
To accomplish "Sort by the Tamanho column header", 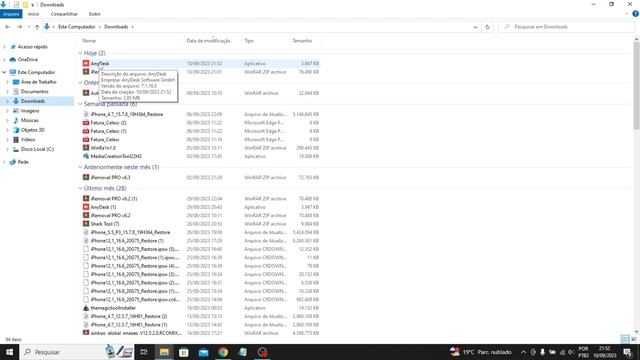I will tap(302, 41).
